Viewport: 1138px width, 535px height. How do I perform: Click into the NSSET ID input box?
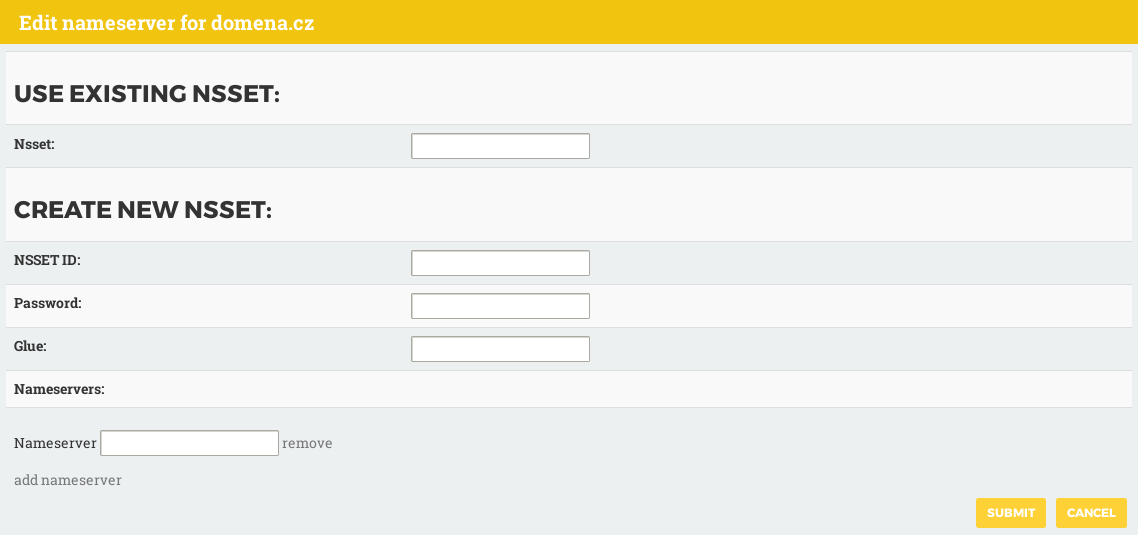[x=500, y=263]
